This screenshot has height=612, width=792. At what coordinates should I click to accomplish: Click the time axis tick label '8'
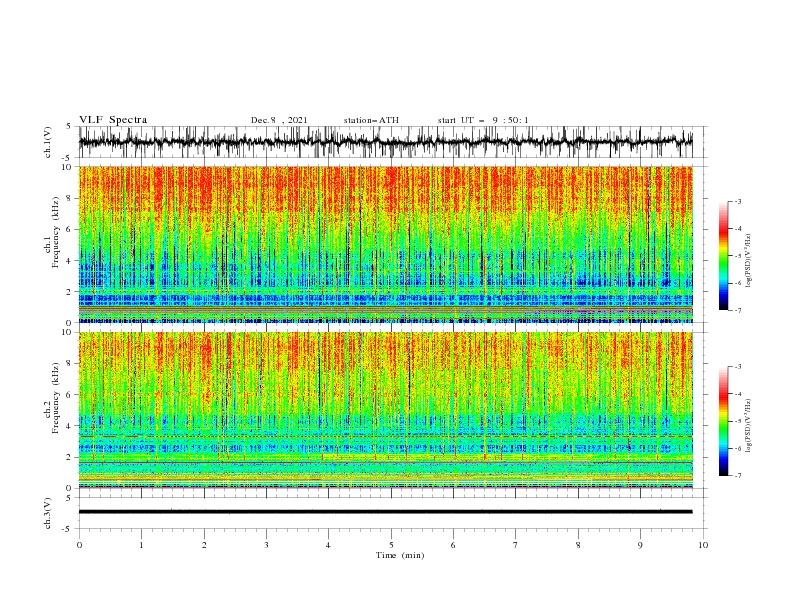click(x=578, y=545)
